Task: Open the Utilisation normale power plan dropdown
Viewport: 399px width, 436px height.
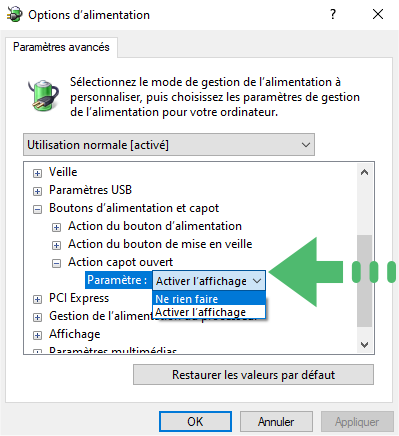Action: (x=169, y=145)
